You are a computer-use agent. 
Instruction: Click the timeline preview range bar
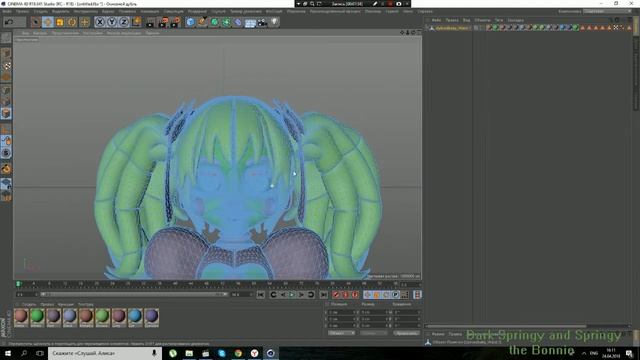click(133, 294)
